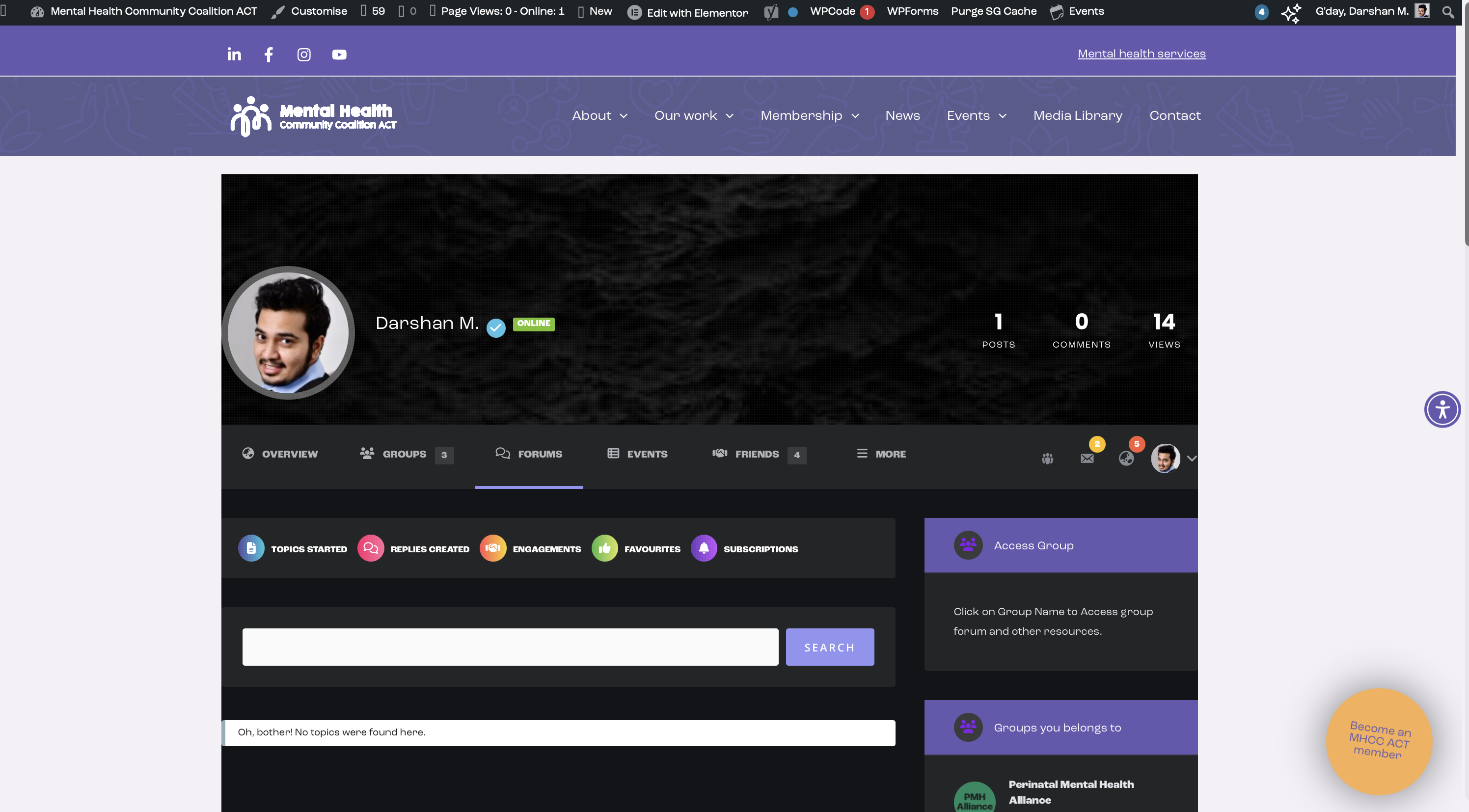The image size is (1469, 812).
Task: Switch to the Groups profile tab
Action: coord(407,454)
